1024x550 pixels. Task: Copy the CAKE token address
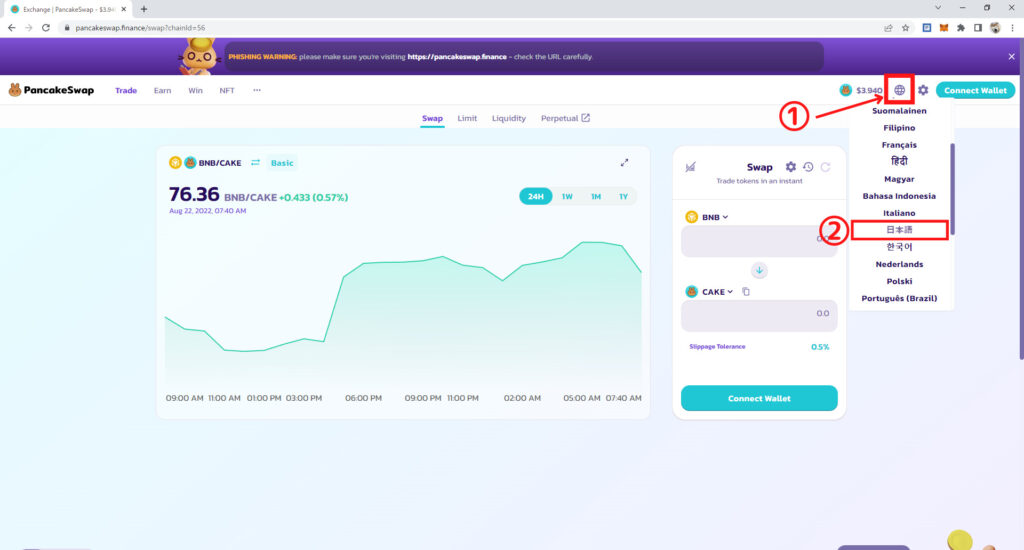tap(746, 292)
